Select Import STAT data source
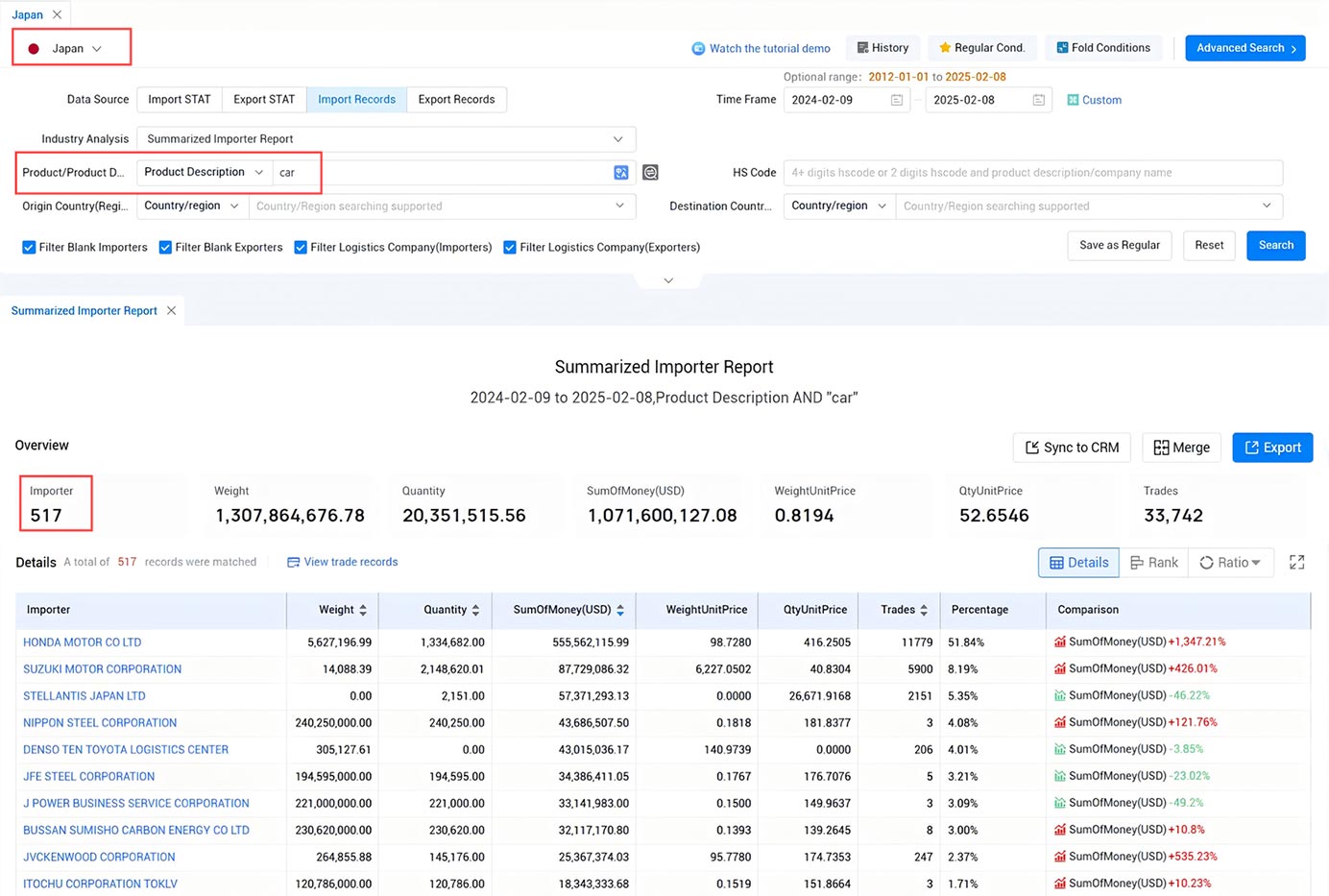 pos(179,100)
